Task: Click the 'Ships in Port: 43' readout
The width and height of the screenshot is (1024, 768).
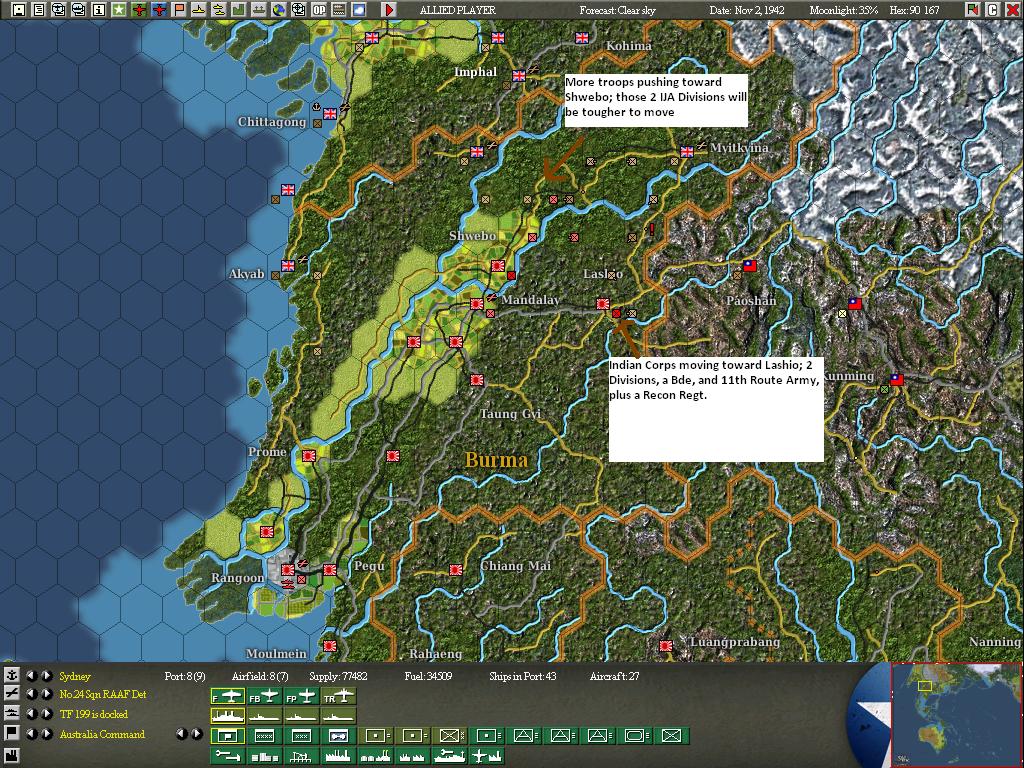Action: 522,676
